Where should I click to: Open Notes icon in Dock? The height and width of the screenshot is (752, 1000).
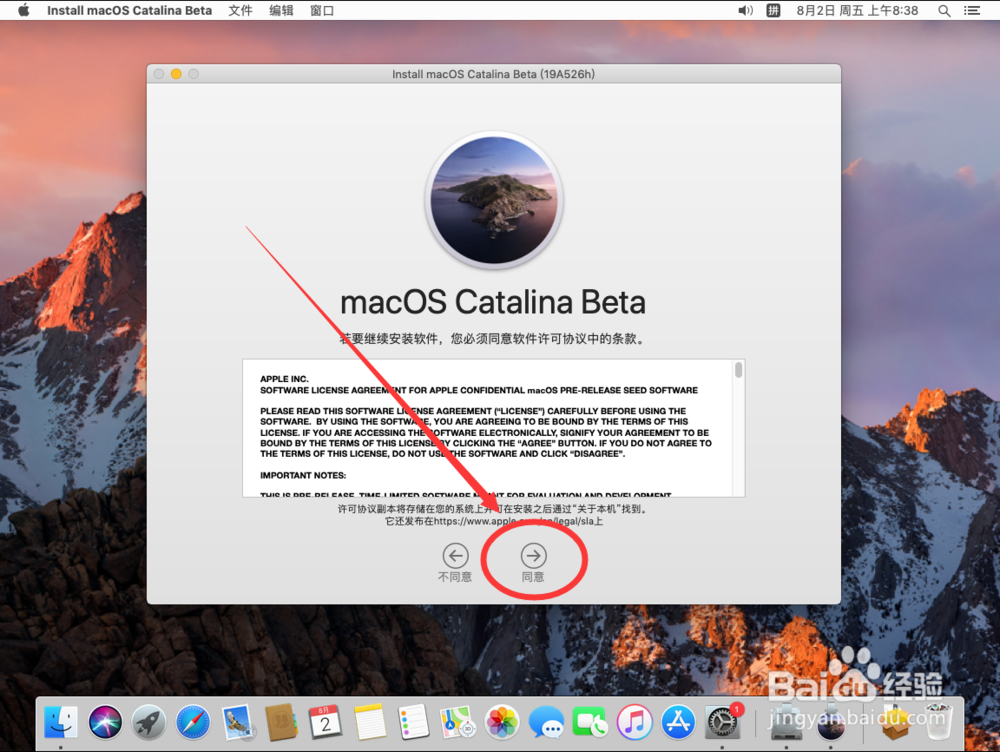(369, 722)
